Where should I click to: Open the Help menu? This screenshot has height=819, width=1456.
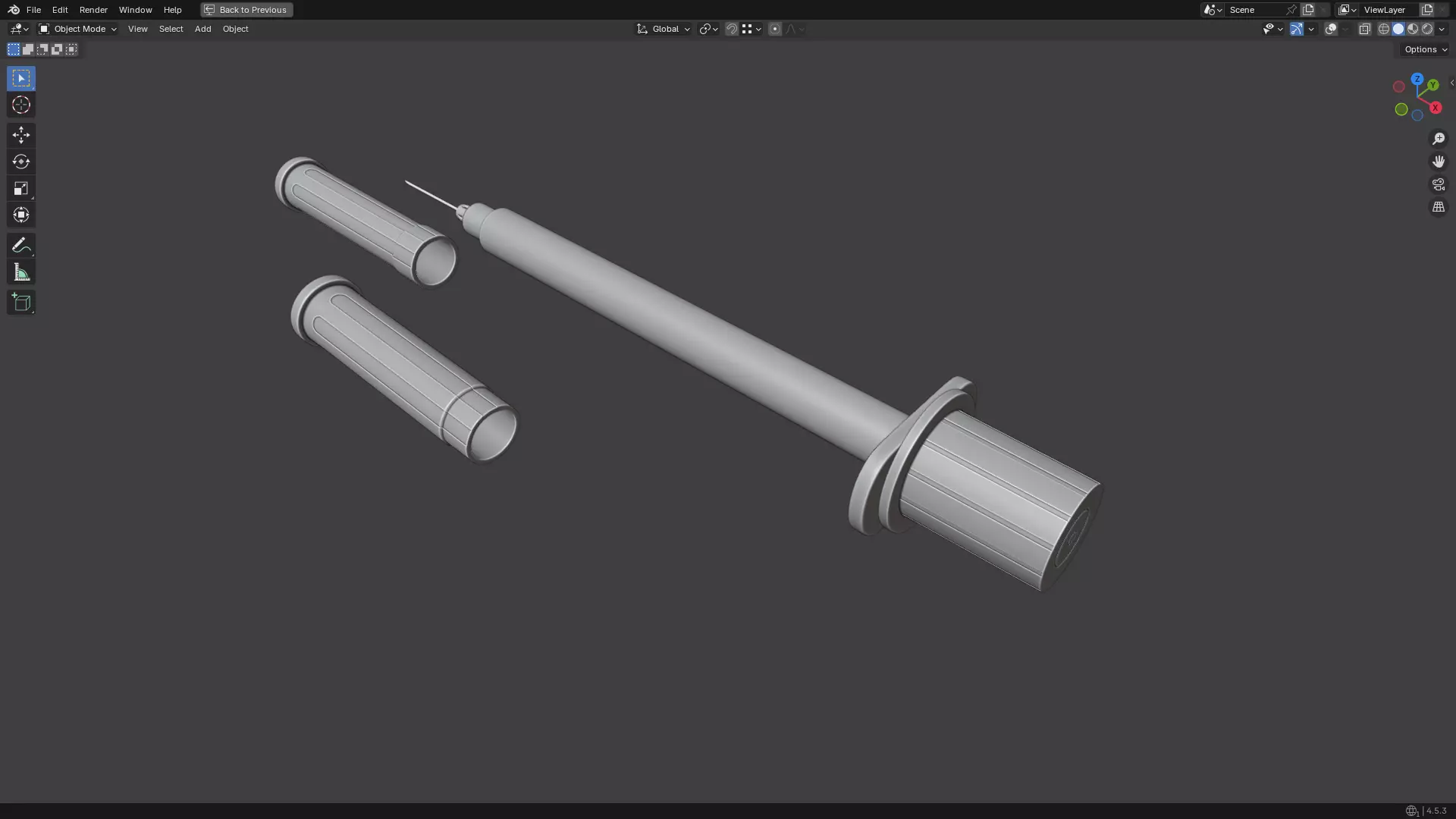172,10
